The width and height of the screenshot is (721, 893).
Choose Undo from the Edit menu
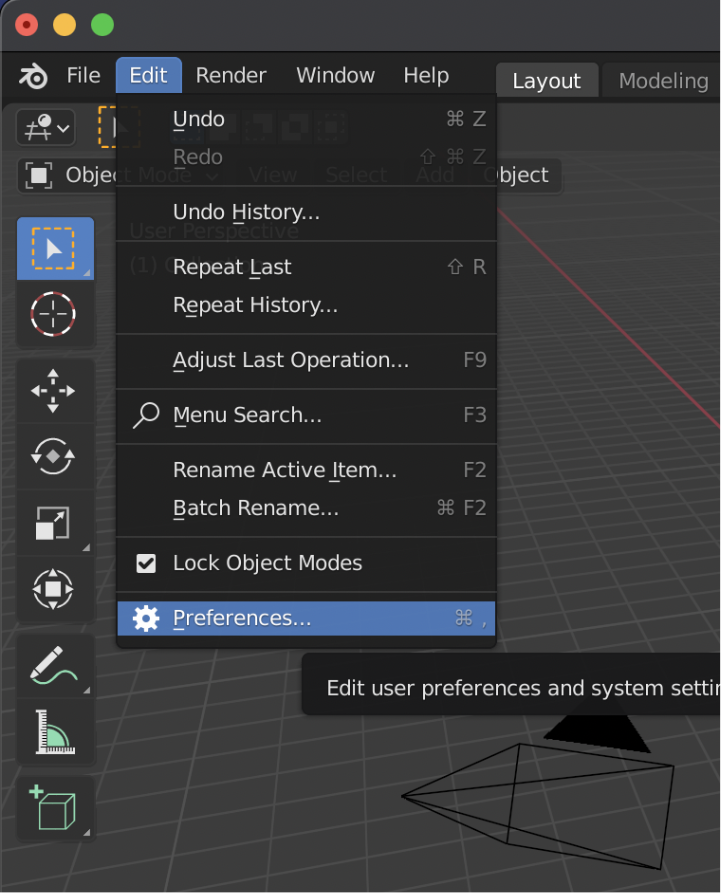306,119
